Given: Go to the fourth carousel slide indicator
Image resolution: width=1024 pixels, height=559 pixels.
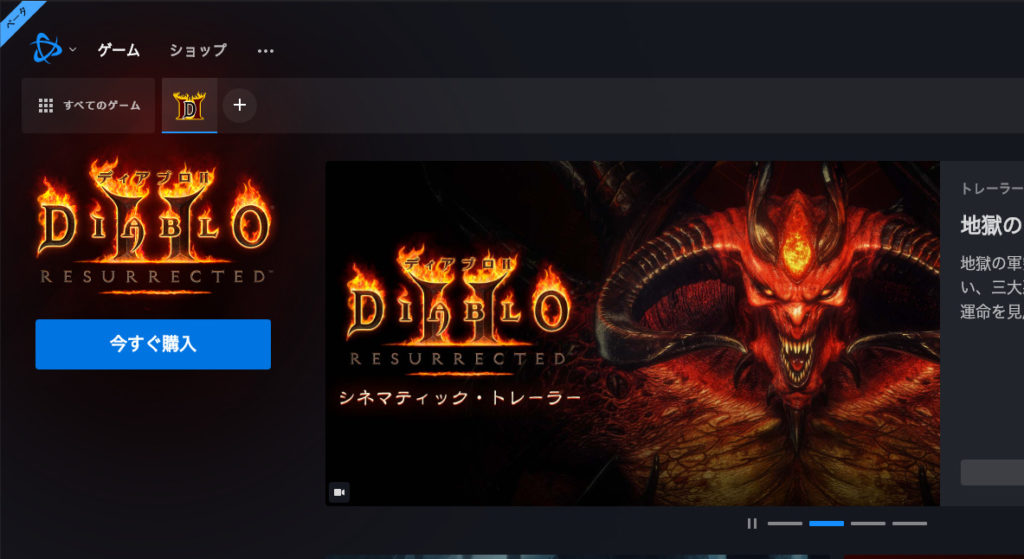Looking at the screenshot, I should click(909, 523).
